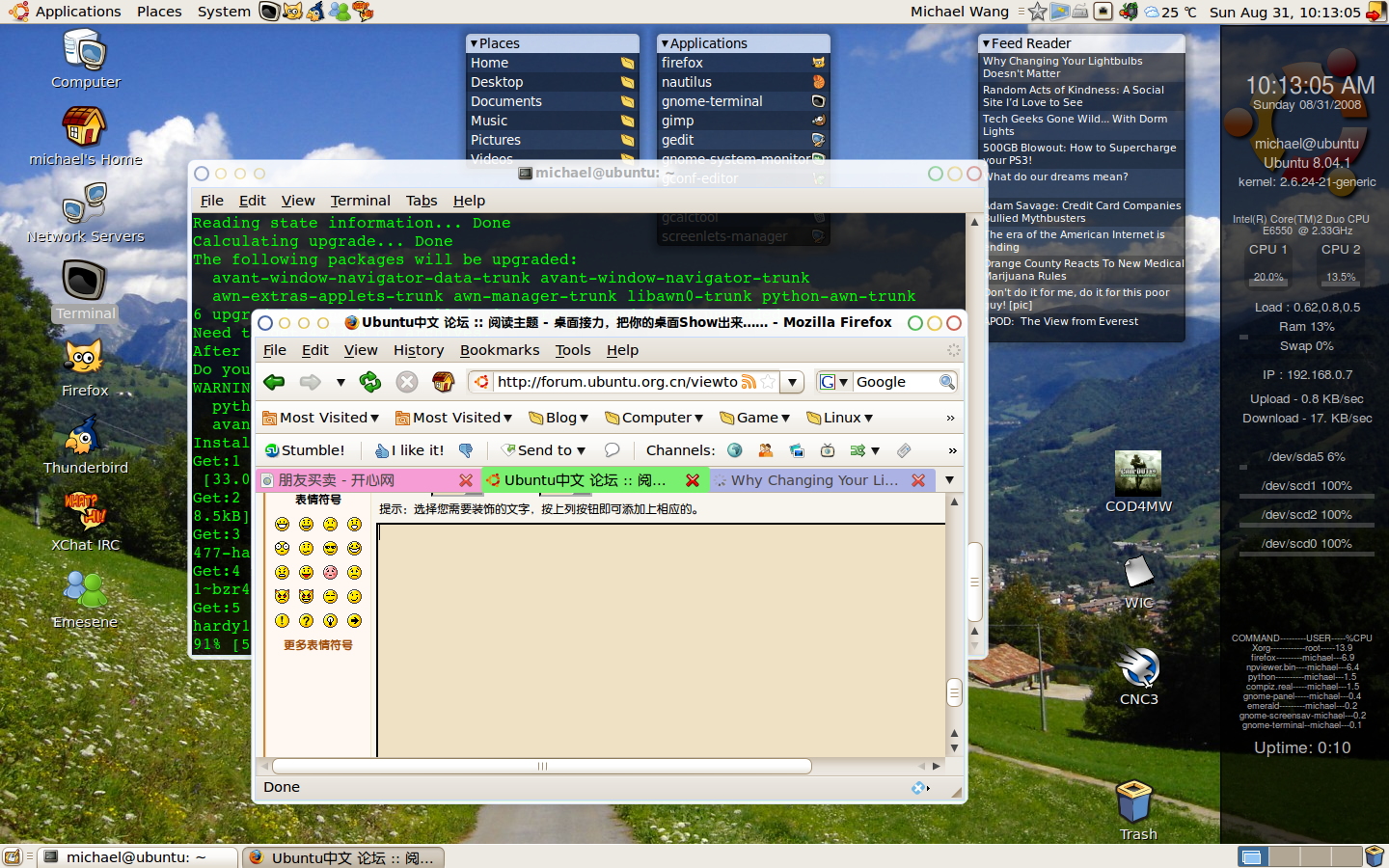Click the tag icon after Channels
Viewport: 1389px width, 868px height.
pos(904,450)
